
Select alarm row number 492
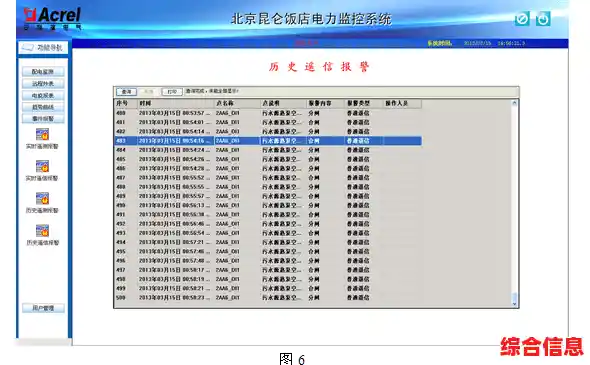268,224
